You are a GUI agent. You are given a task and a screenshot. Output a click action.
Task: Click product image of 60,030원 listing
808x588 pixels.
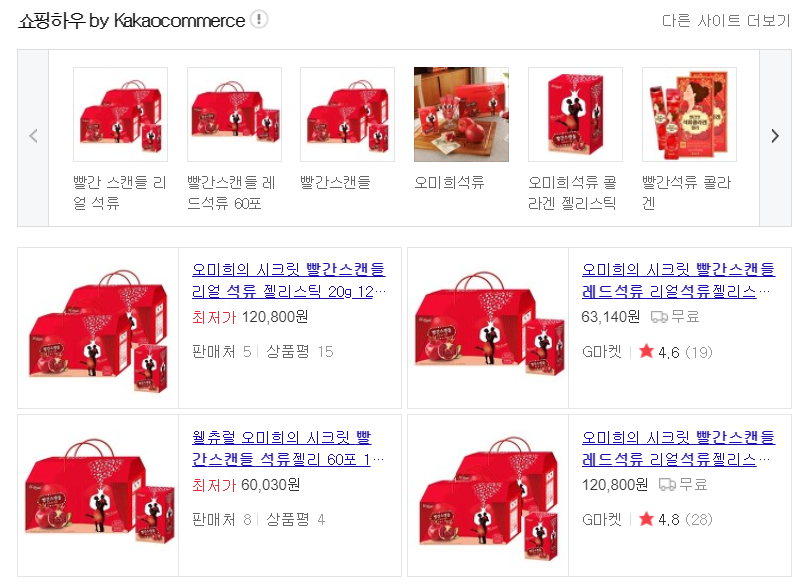98,495
